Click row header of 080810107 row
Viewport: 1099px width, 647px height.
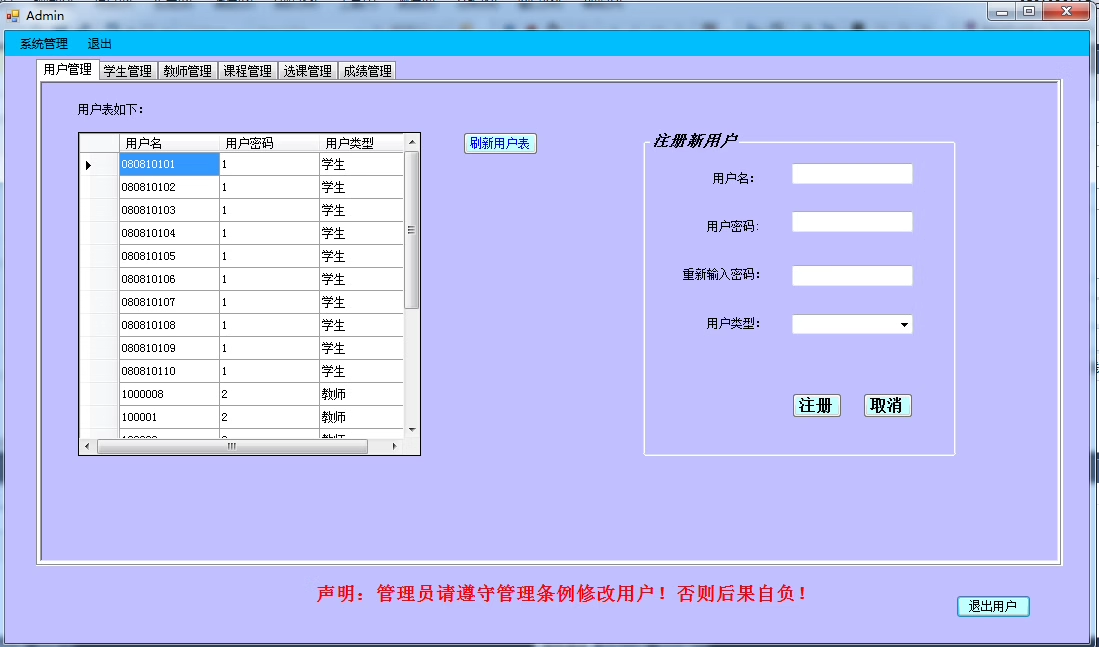pos(99,302)
